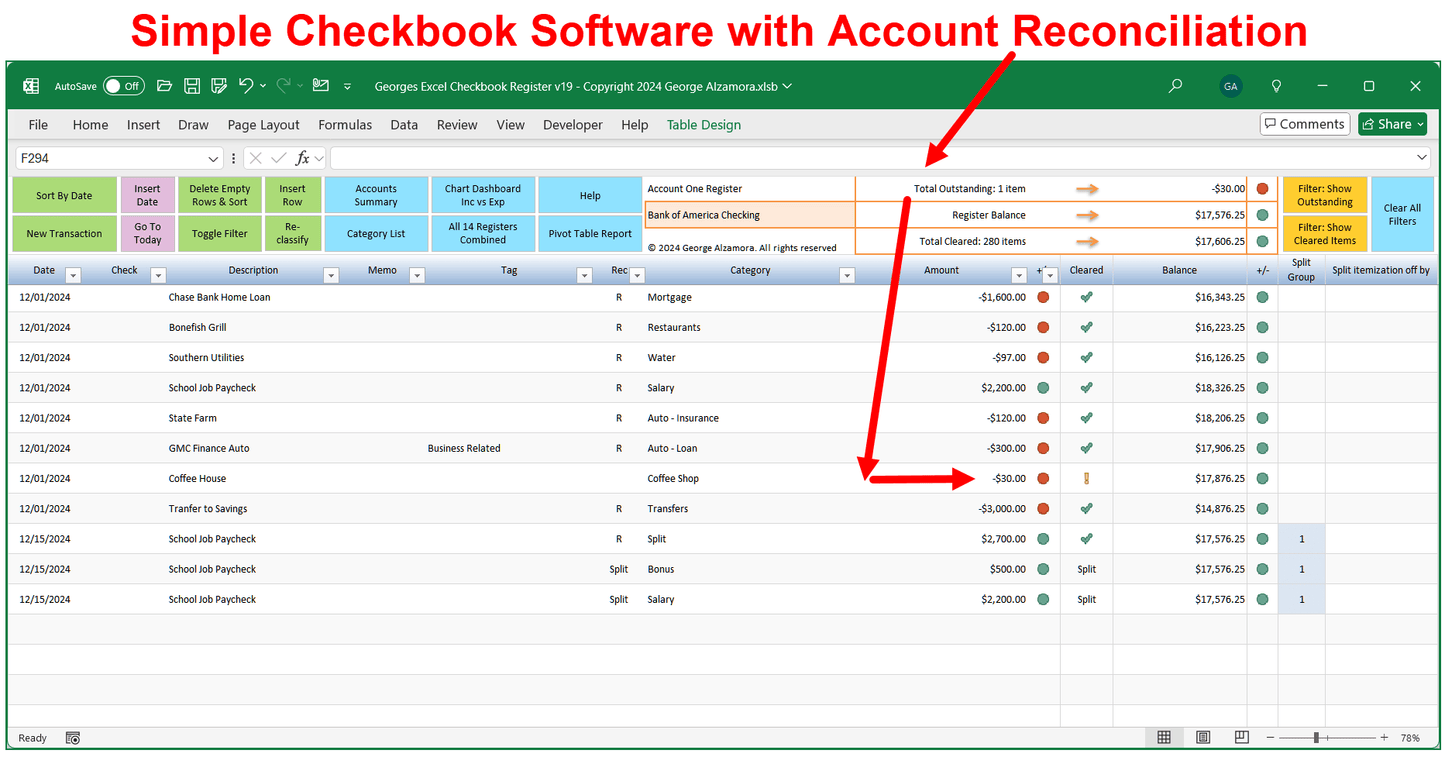Open the Share button dropdown
1445x757 pixels.
(x=1420, y=124)
